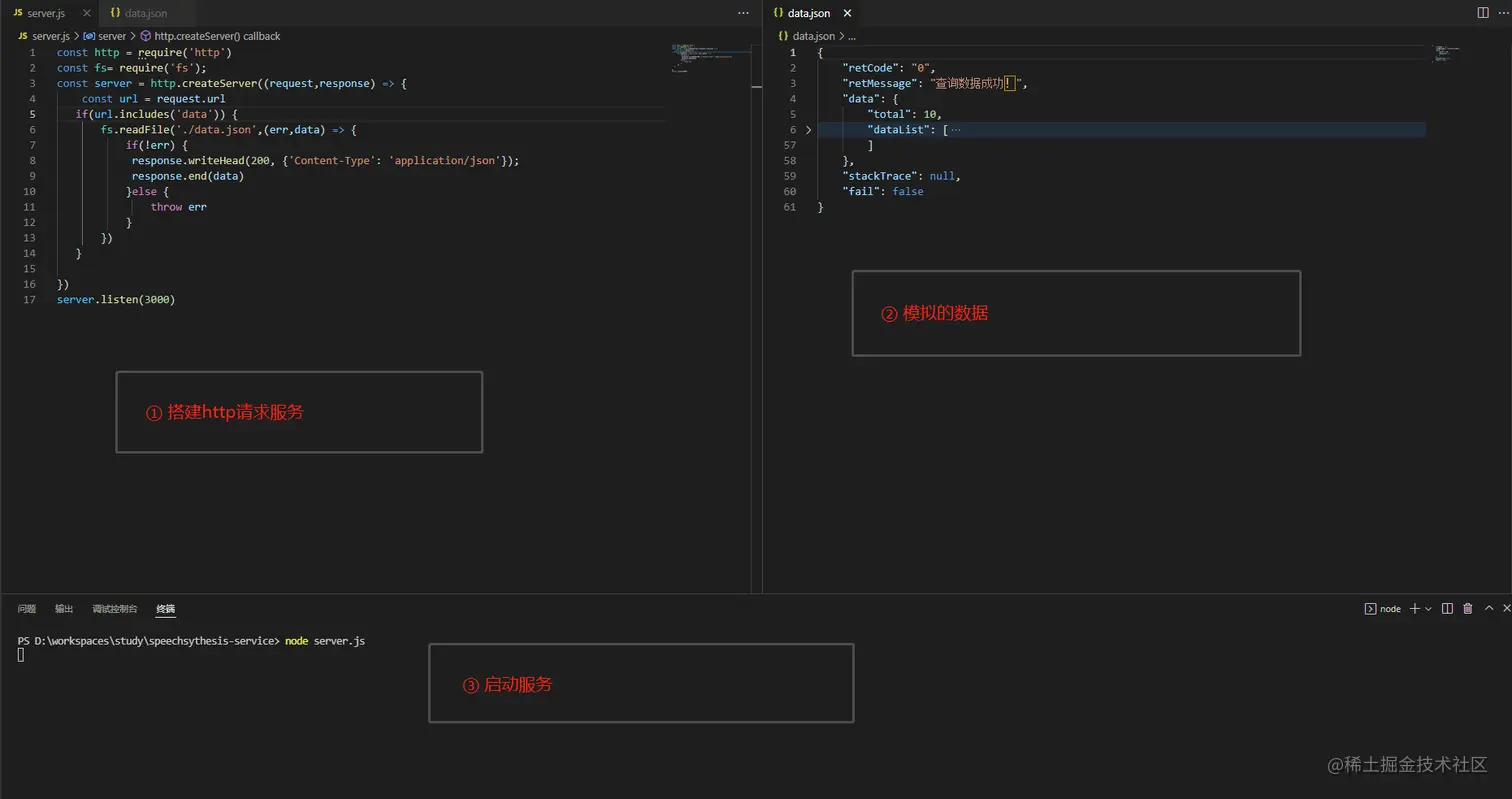Click 'throw err' statement in server.js
Screen dimensions: 1512x799
(x=178, y=207)
